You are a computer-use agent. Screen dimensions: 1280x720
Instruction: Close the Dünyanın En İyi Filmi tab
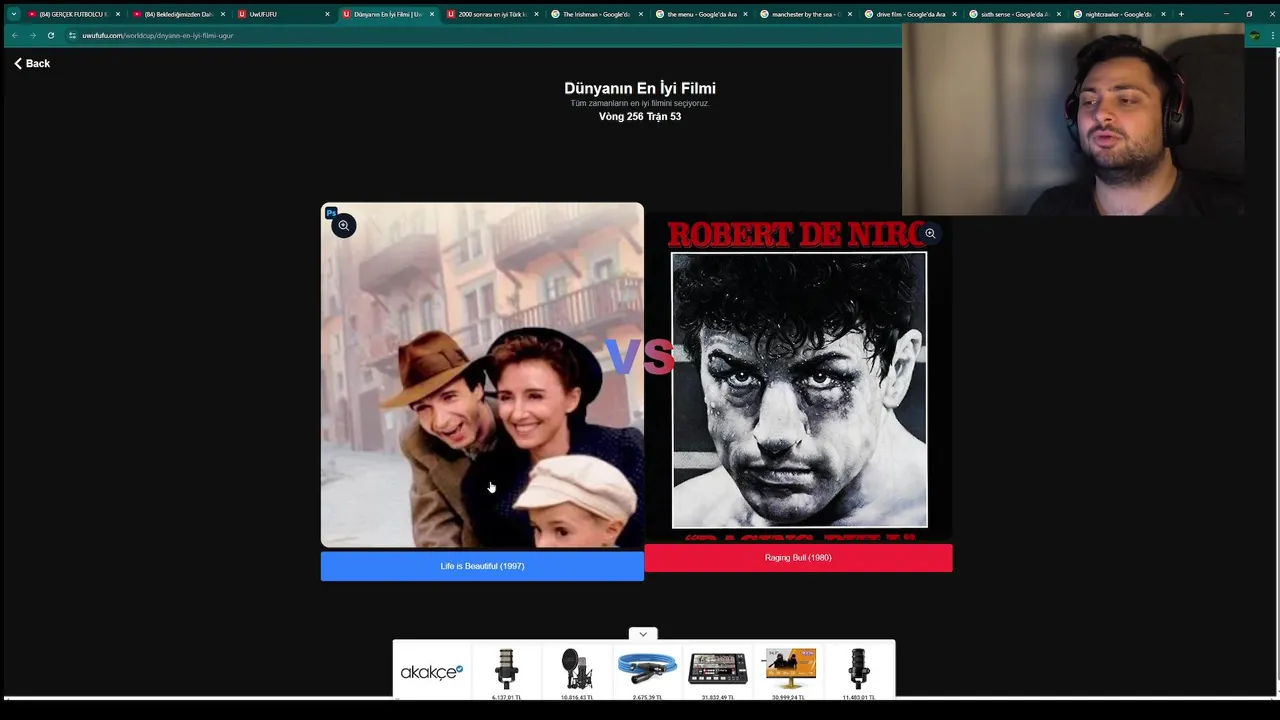(x=431, y=14)
